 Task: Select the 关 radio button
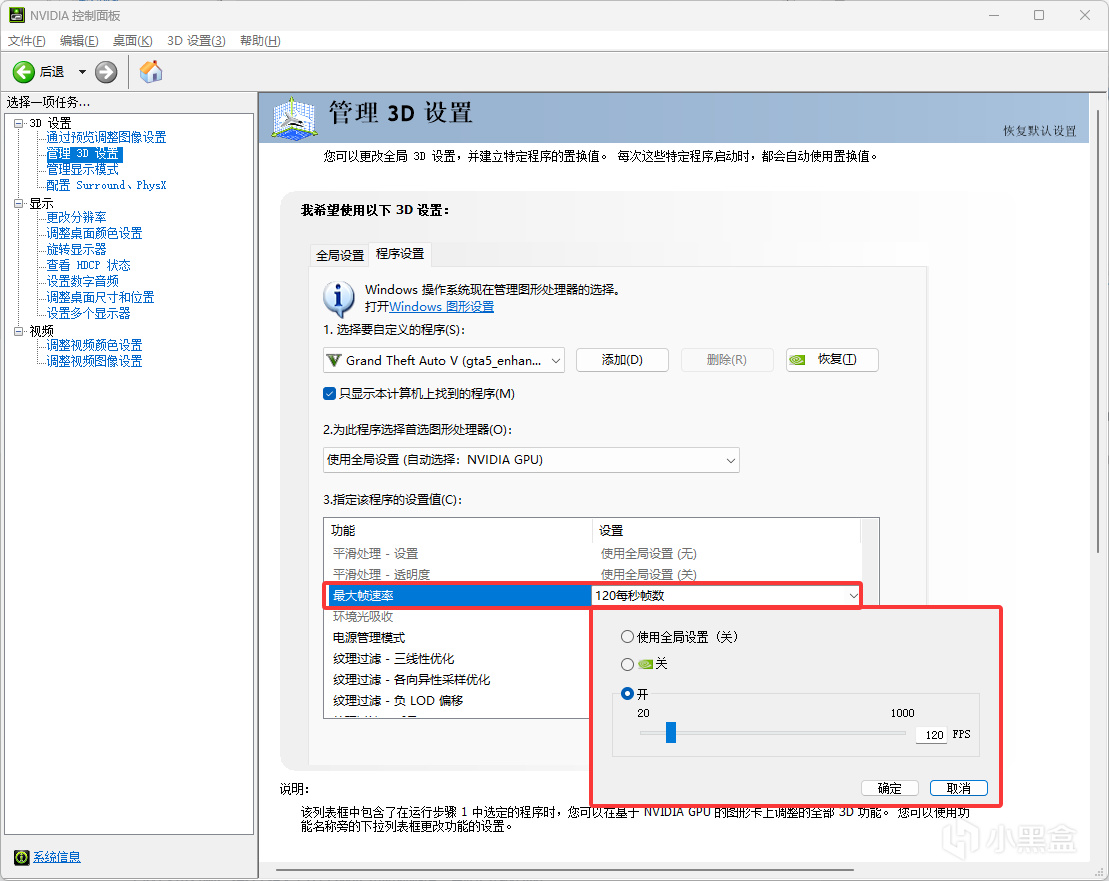pos(627,665)
